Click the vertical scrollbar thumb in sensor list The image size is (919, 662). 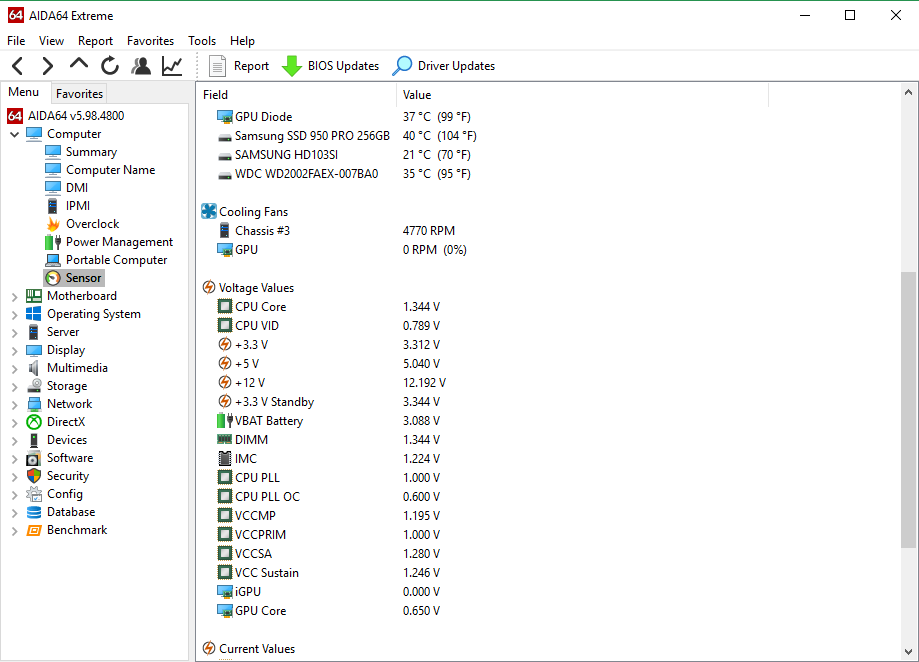[x=908, y=410]
